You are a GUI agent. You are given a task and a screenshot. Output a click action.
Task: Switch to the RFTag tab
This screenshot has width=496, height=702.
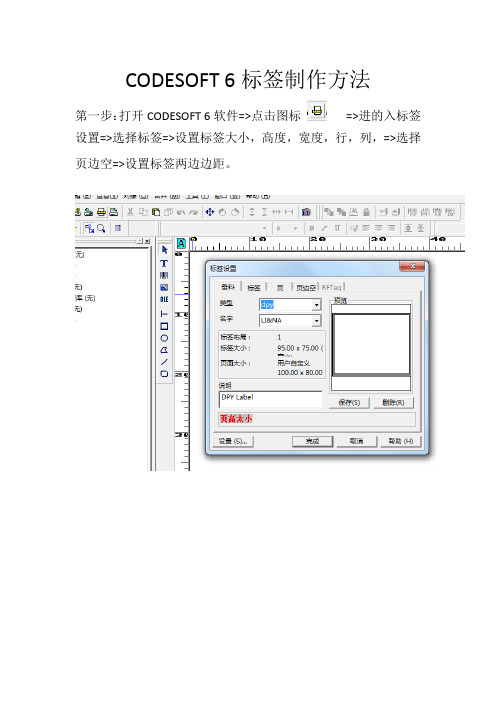tap(331, 287)
